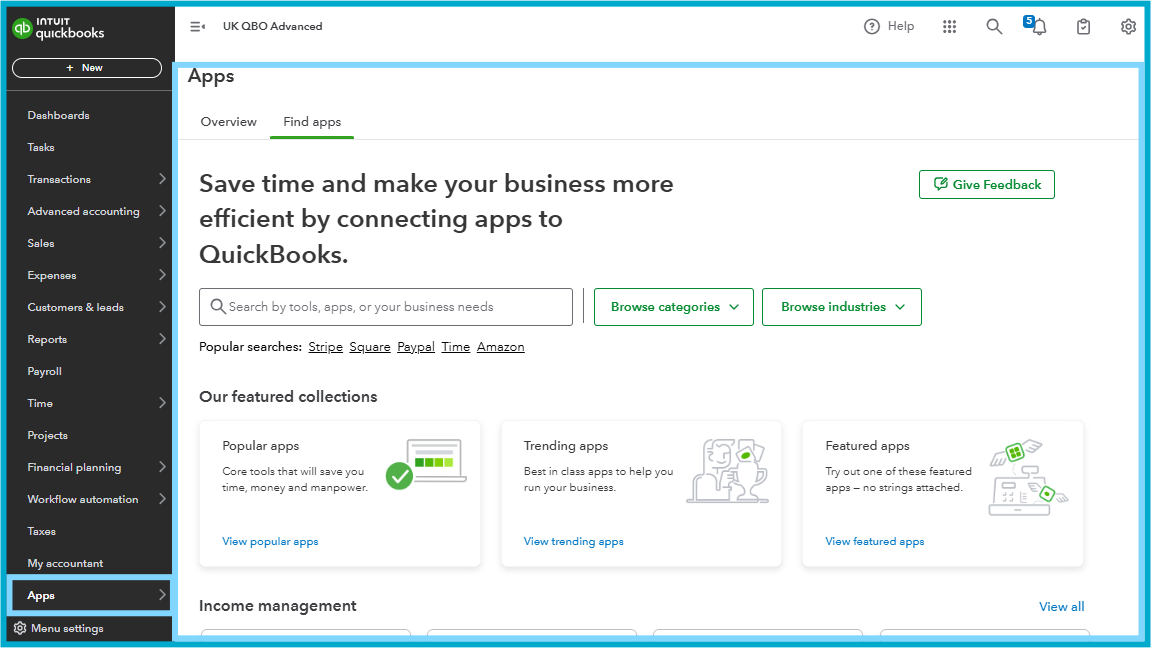Collapse the left navigation menu icon
This screenshot has width=1151, height=648.
(x=197, y=26)
